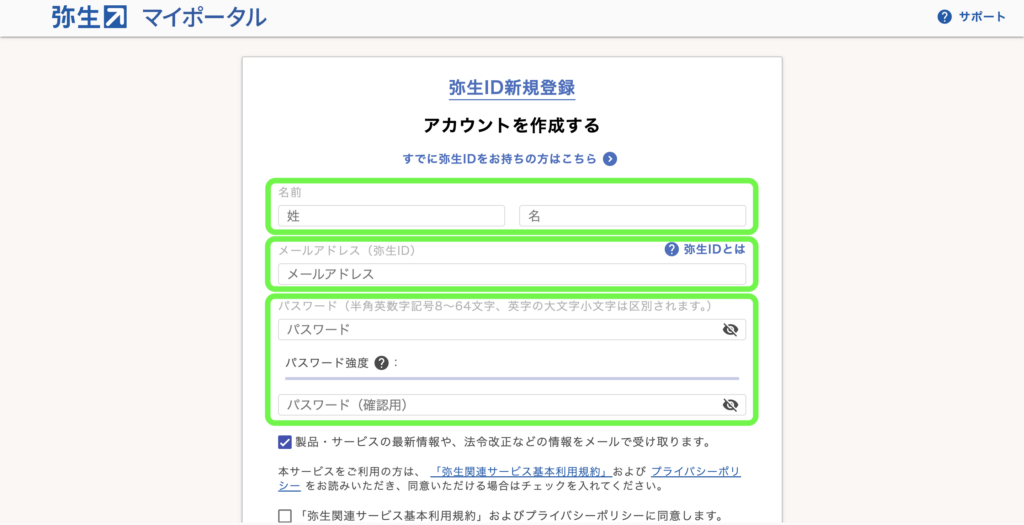The image size is (1024, 525).
Task: Click すでに弥生IDをお持ちの方はこちら link
Action: pos(500,159)
